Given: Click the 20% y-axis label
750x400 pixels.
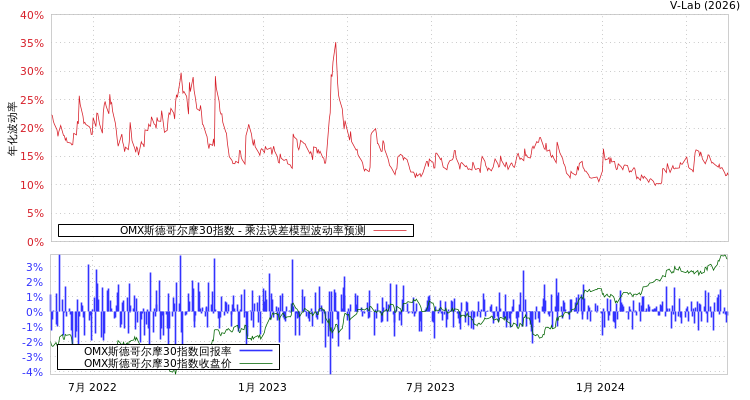Looking at the screenshot, I should click(x=32, y=128).
